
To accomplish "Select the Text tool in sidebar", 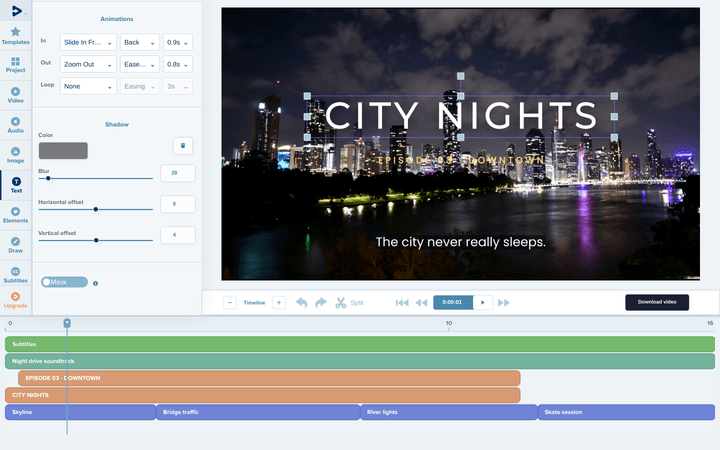I will [16, 185].
